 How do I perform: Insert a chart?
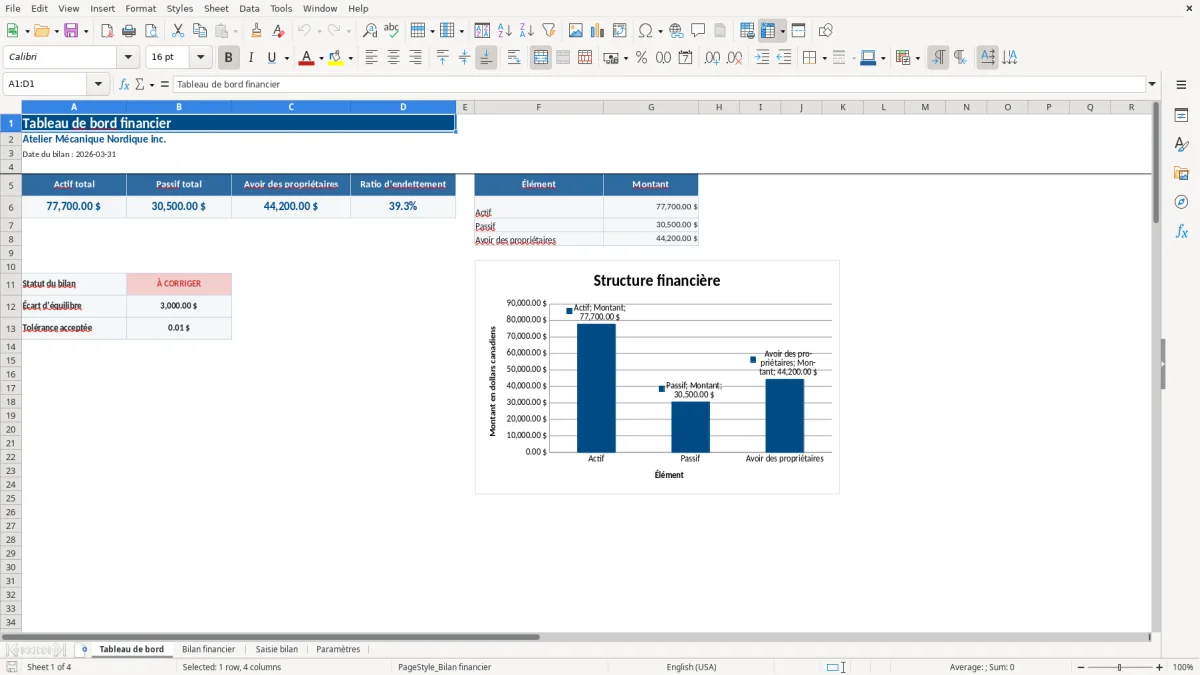point(598,31)
